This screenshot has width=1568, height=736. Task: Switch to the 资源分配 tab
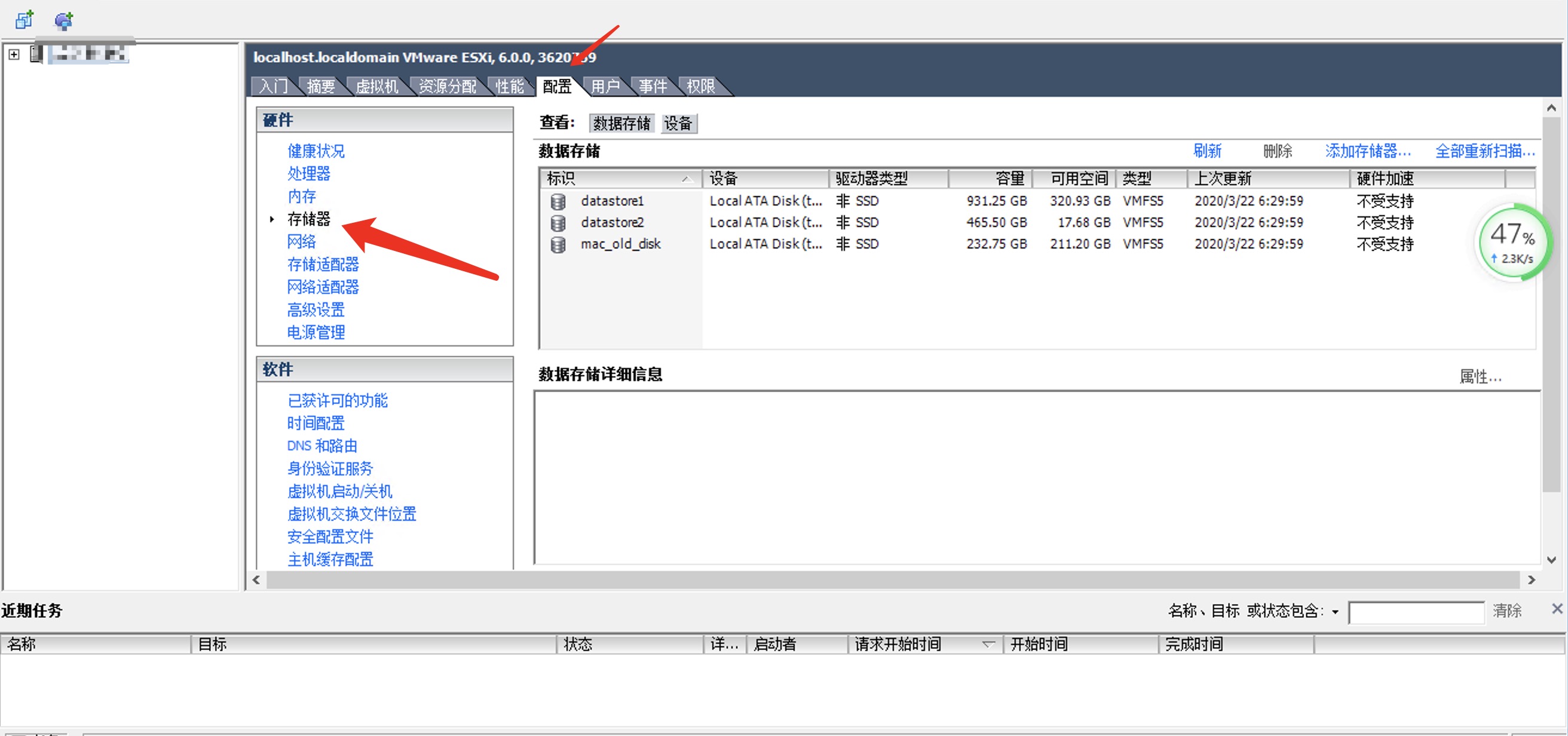(x=448, y=87)
